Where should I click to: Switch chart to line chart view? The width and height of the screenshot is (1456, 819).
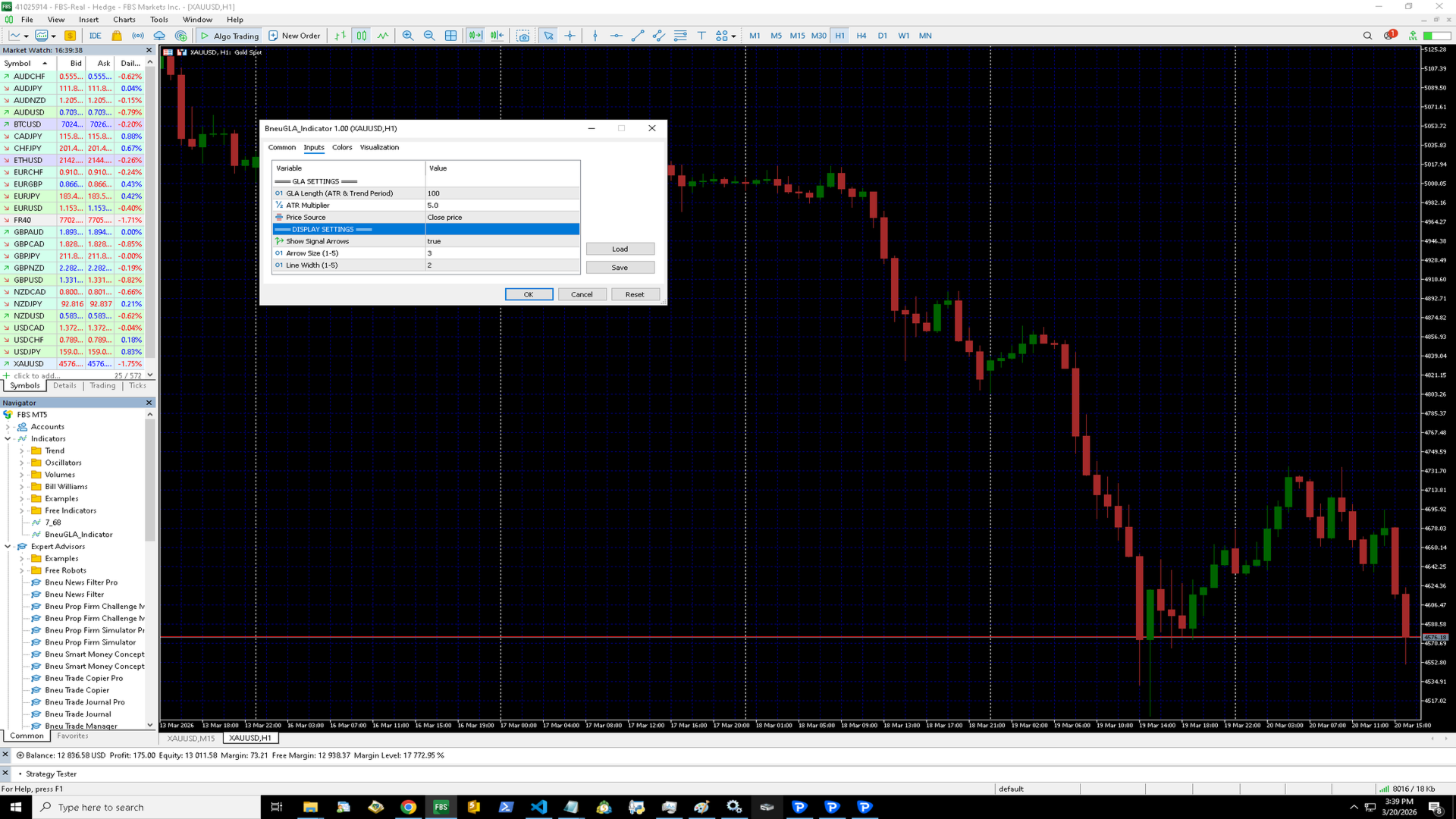pyautogui.click(x=383, y=36)
